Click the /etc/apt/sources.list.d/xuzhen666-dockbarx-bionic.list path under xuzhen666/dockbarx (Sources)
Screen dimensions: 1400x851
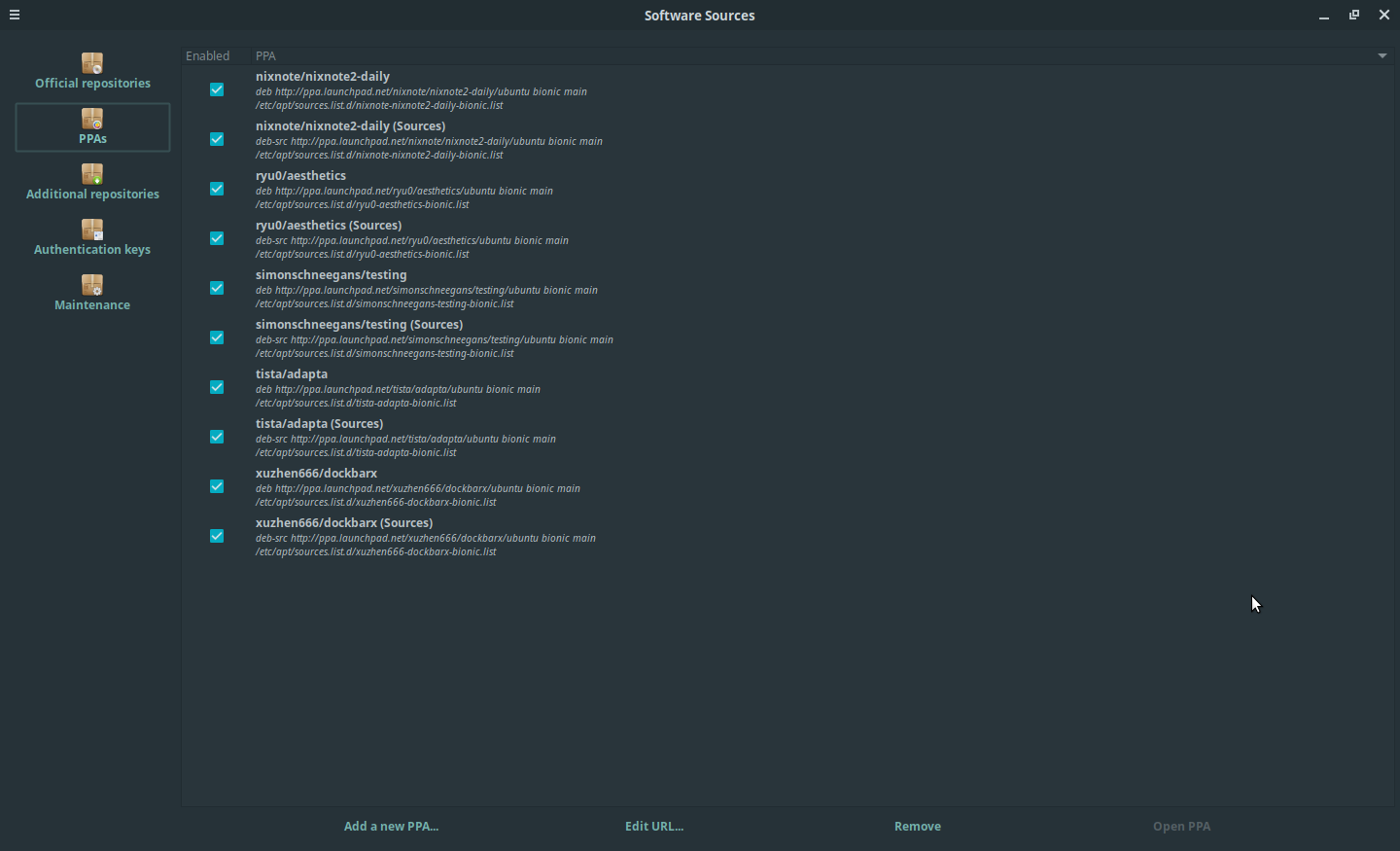coord(376,552)
